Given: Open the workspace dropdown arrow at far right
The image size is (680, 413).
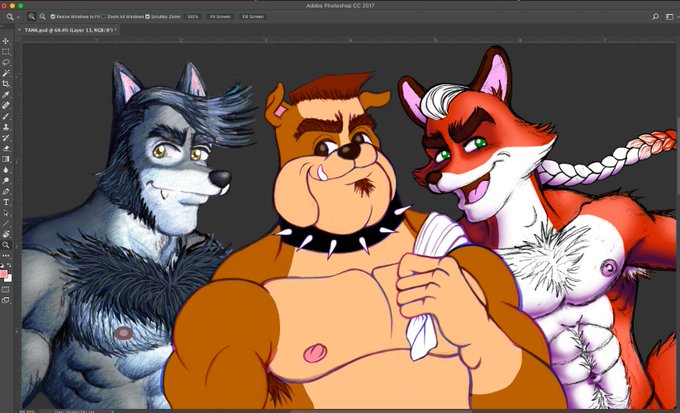Looking at the screenshot, I should coord(677,17).
